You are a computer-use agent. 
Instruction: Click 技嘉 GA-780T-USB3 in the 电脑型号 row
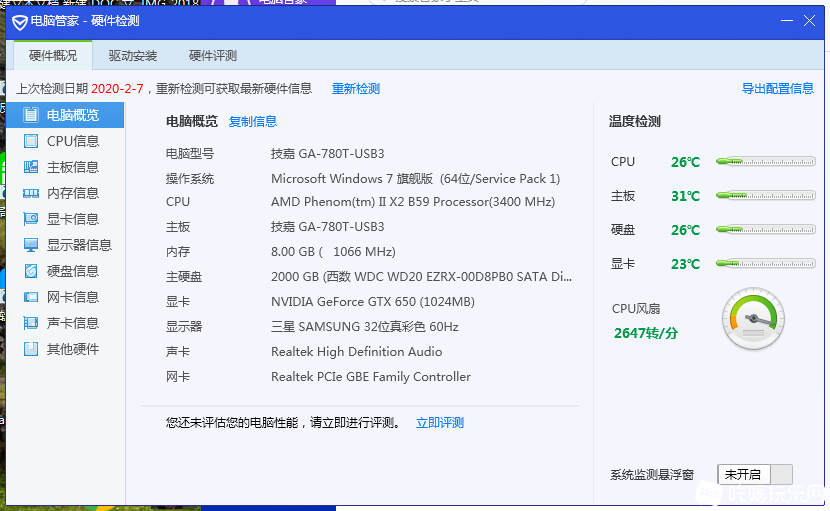[x=328, y=154]
